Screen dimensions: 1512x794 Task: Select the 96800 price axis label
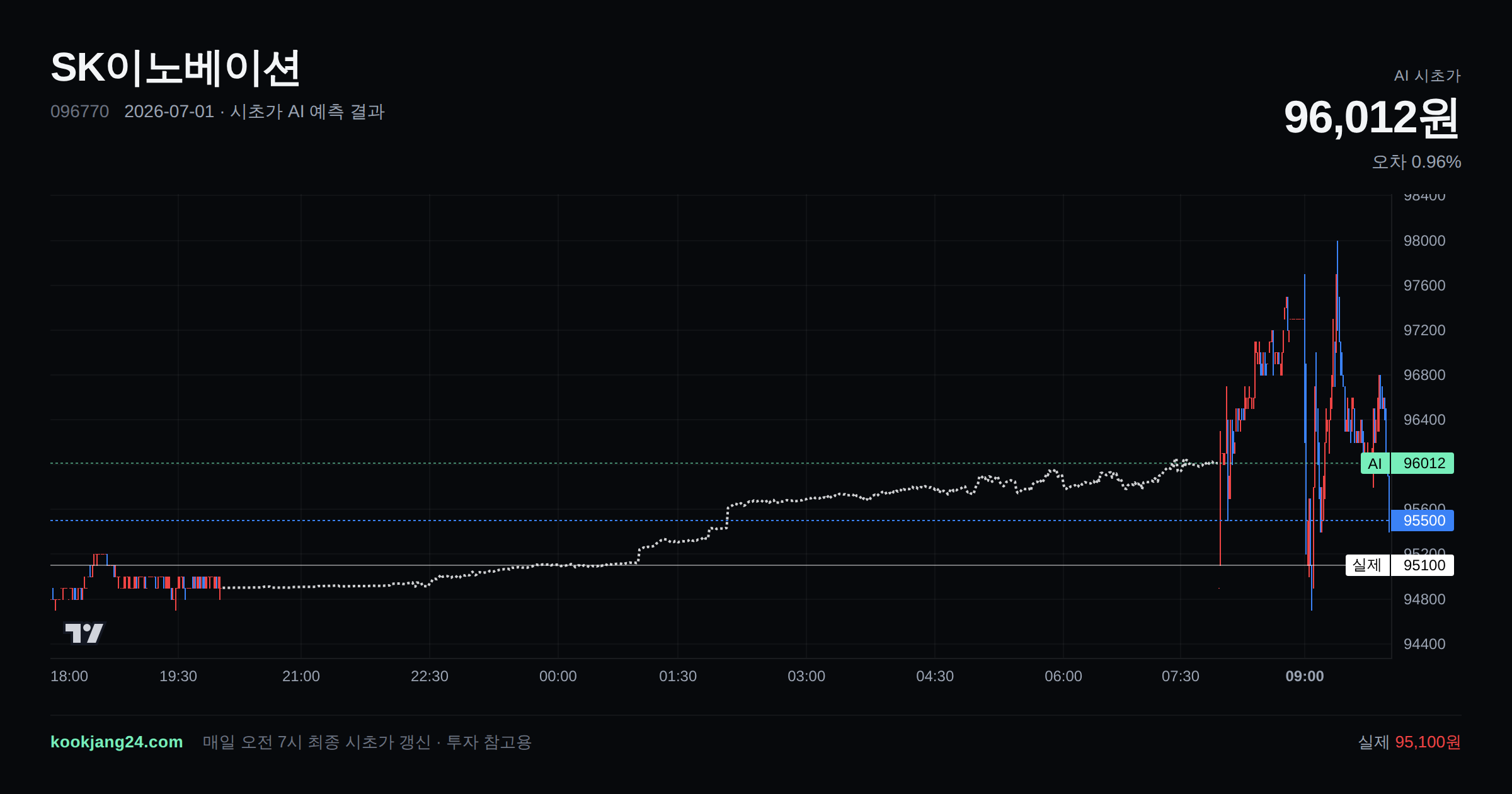point(1424,375)
